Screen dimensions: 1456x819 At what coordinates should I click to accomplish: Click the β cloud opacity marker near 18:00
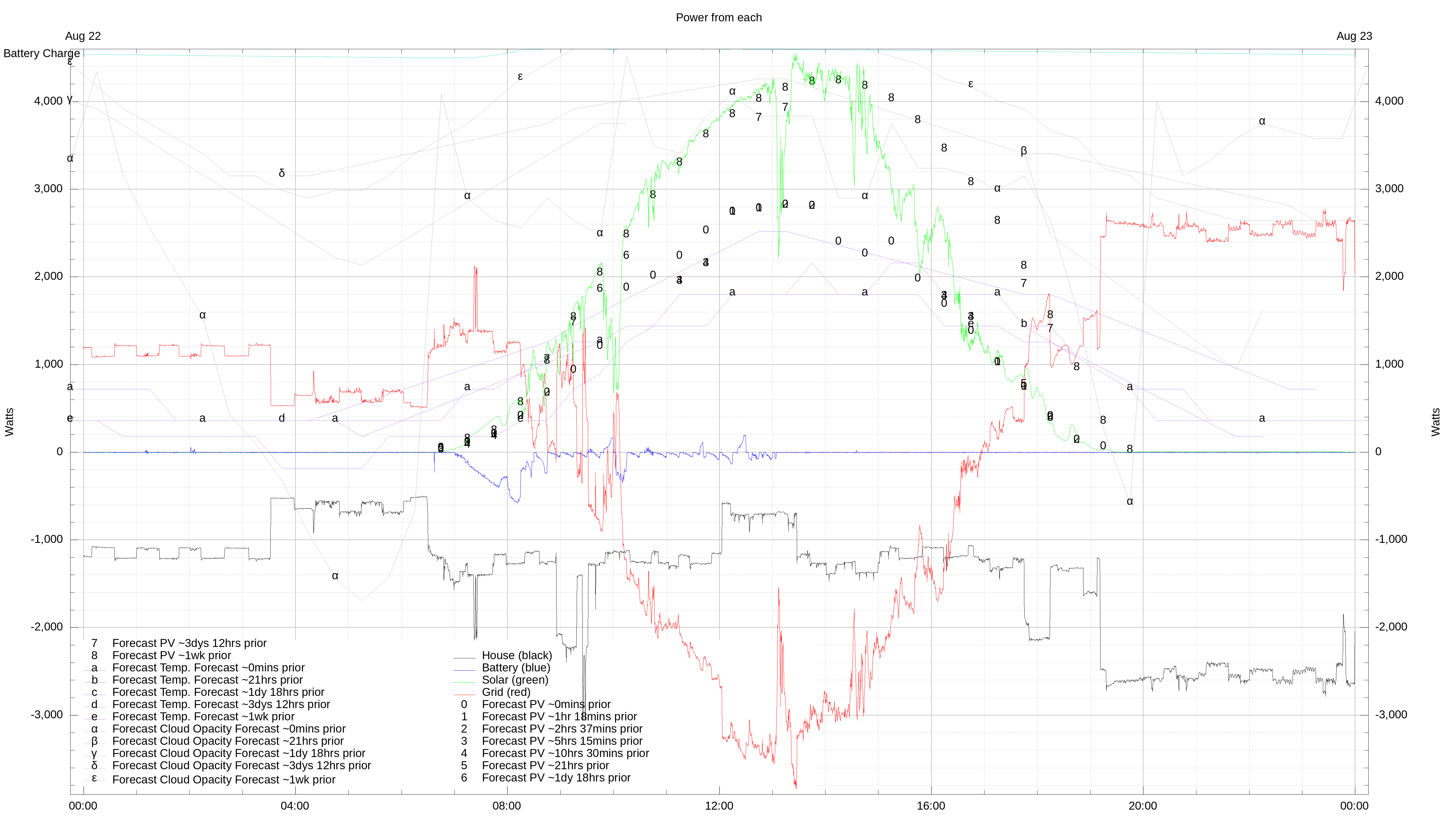(1024, 151)
